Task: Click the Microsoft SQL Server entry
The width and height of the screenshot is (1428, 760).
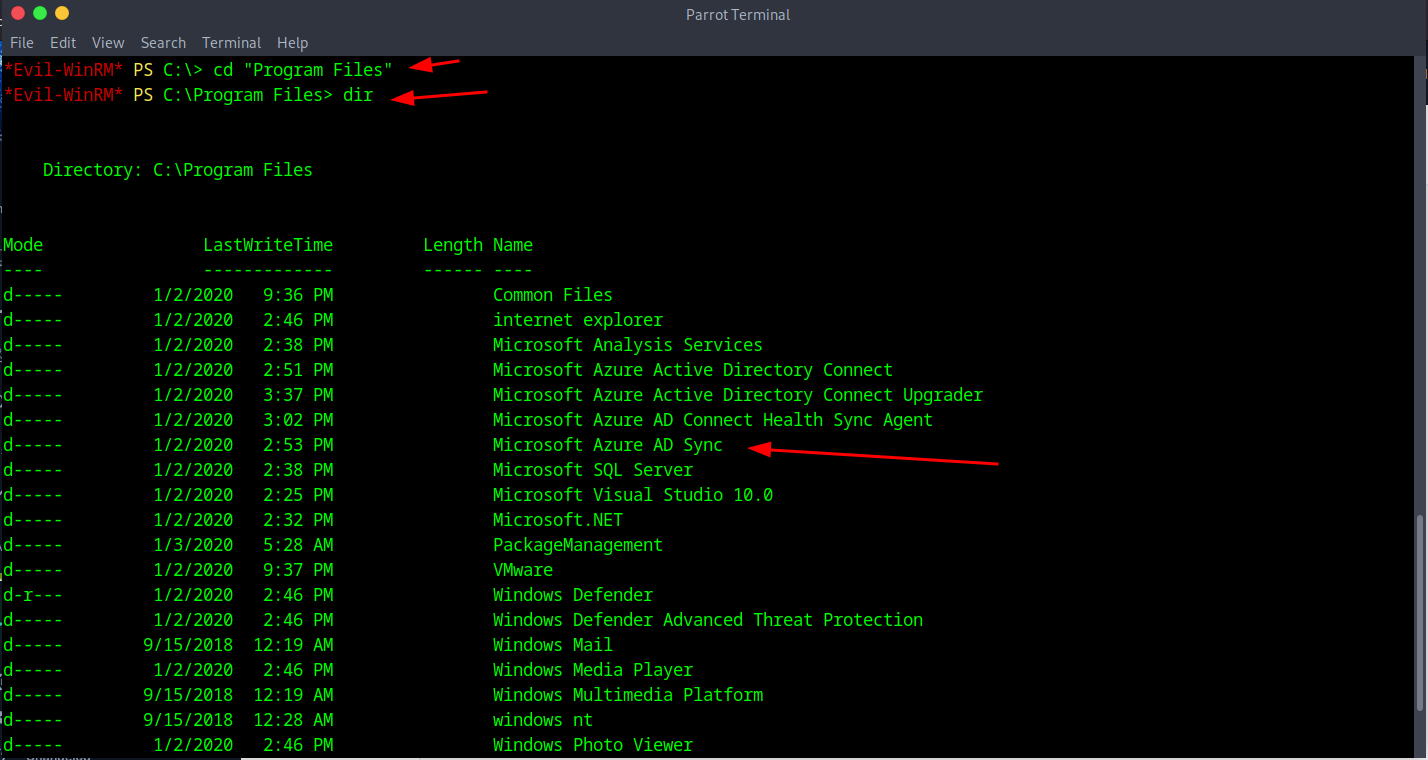Action: tap(592, 470)
